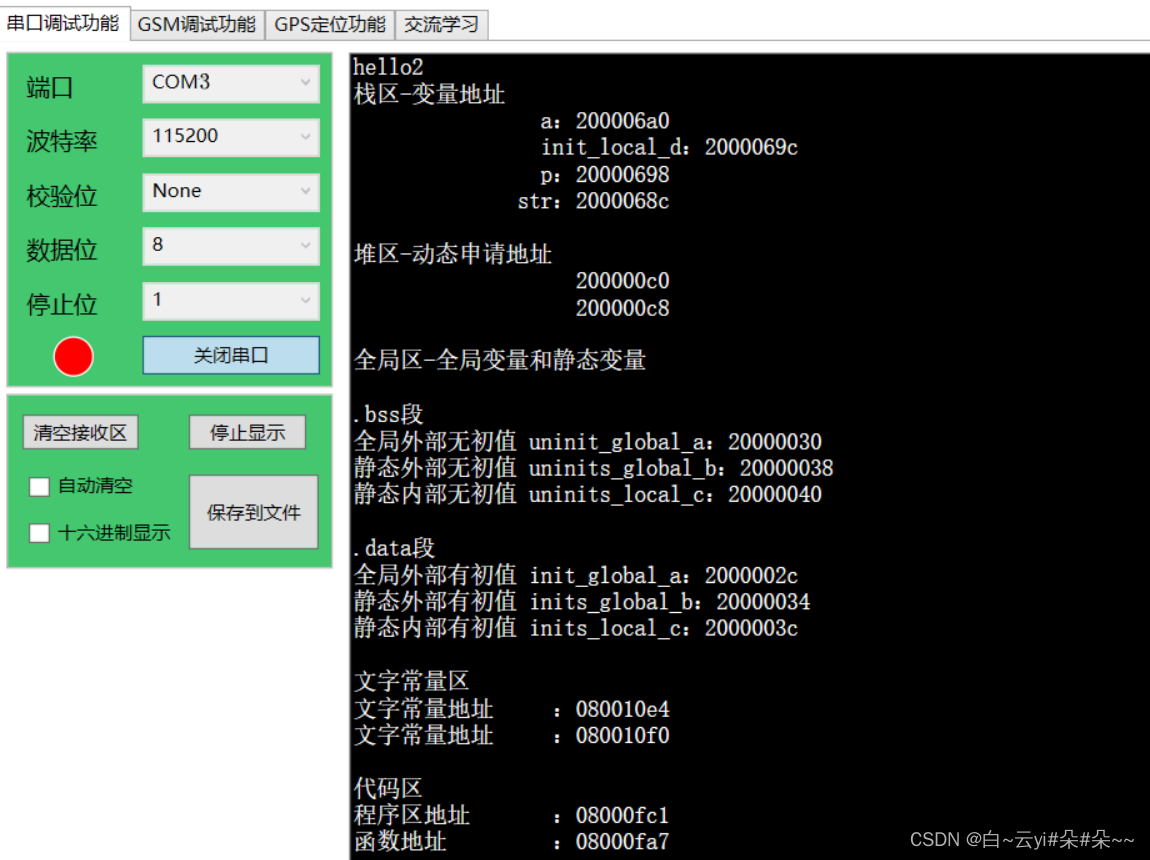Click the 文字常量地址 080010e4 line
This screenshot has height=860, width=1150.
[x=511, y=709]
